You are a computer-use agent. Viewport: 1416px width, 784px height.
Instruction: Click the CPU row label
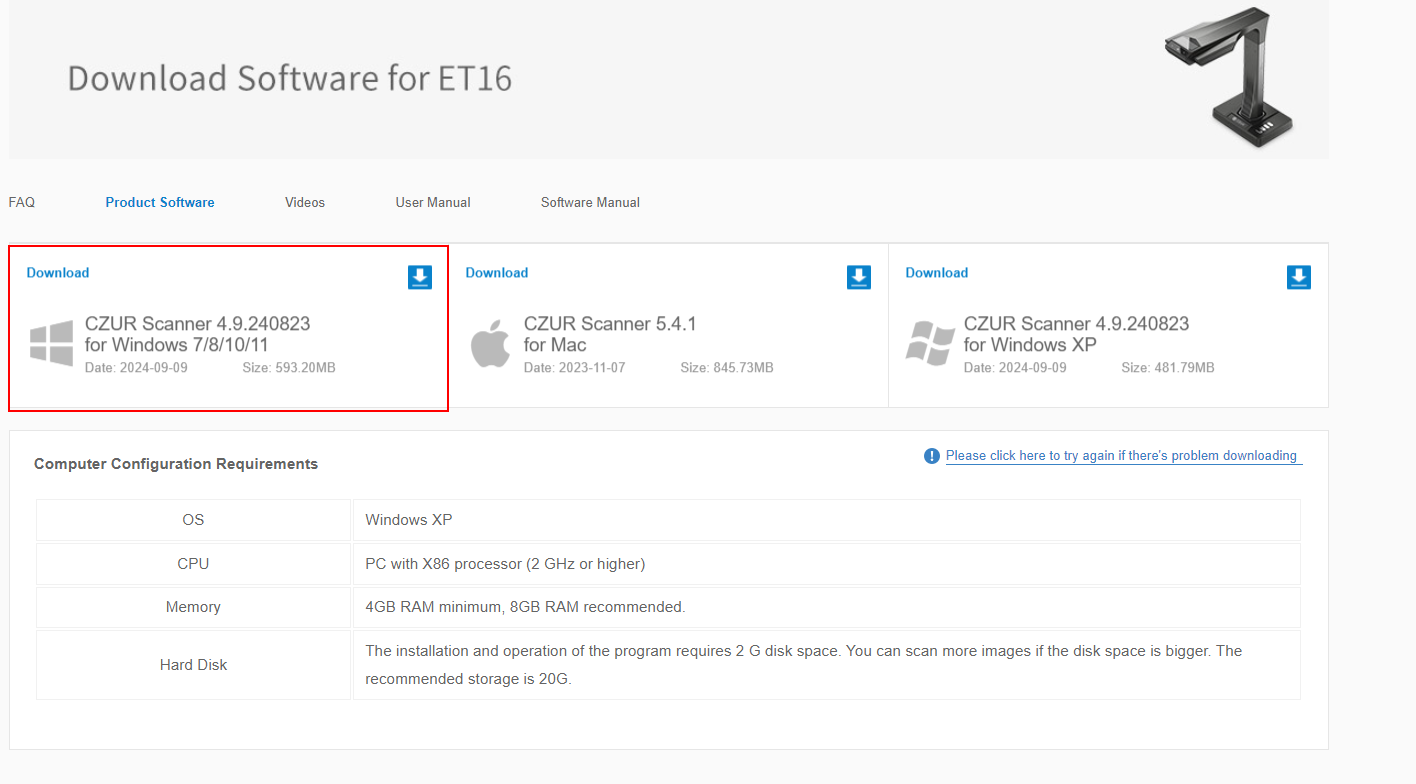click(193, 564)
